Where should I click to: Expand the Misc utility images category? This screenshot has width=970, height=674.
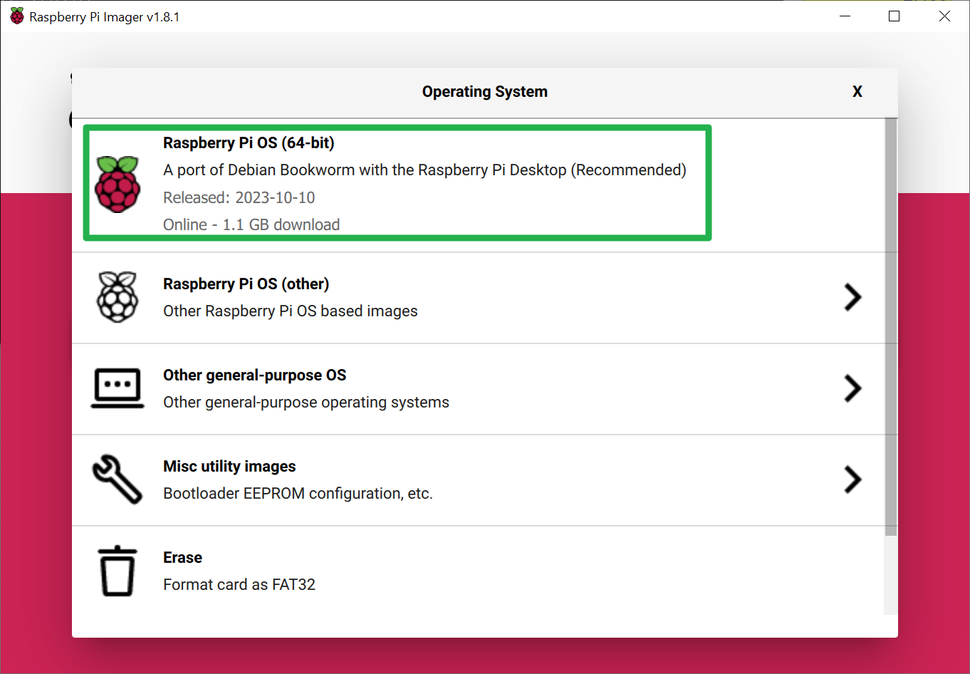pyautogui.click(x=450, y=480)
